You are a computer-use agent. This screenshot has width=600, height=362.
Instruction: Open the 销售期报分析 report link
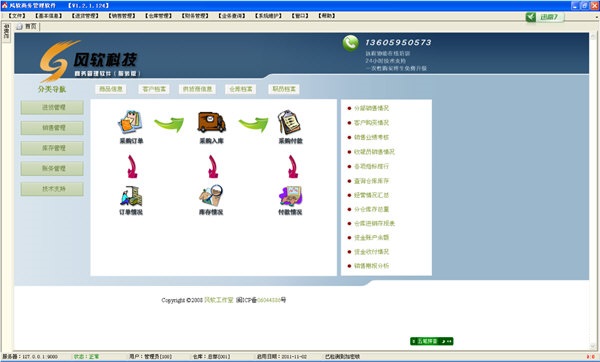pos(371,266)
